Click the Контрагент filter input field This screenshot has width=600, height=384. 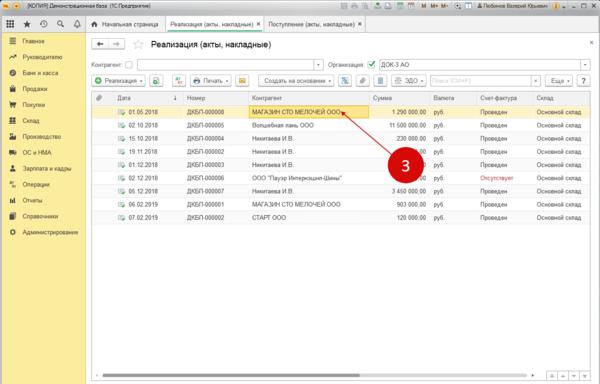225,65
